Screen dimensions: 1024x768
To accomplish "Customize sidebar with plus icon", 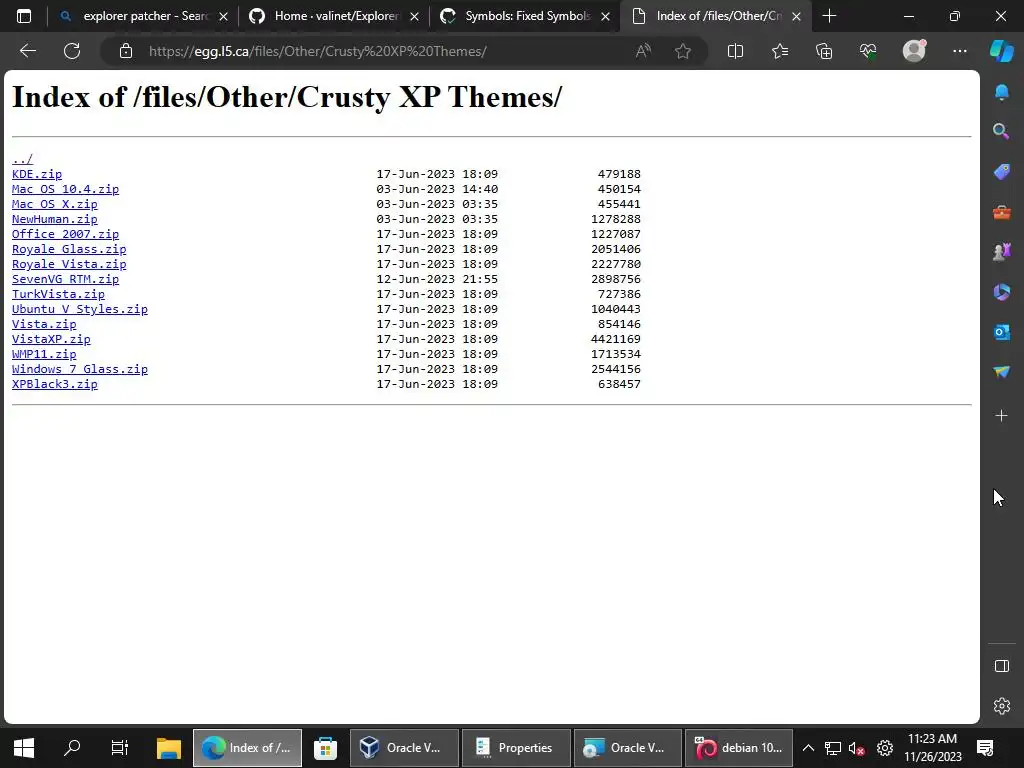I will 1001,415.
